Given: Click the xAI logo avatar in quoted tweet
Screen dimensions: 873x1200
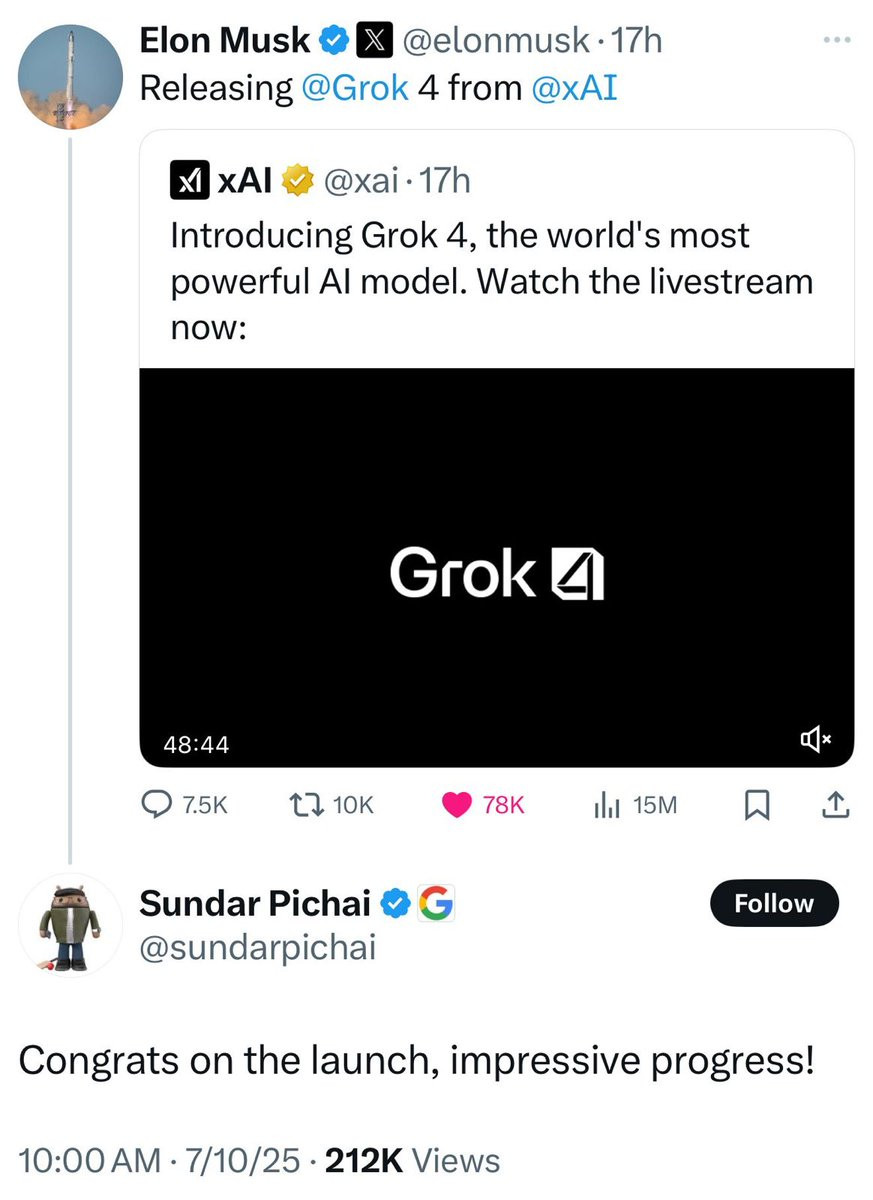Looking at the screenshot, I should coord(189,181).
